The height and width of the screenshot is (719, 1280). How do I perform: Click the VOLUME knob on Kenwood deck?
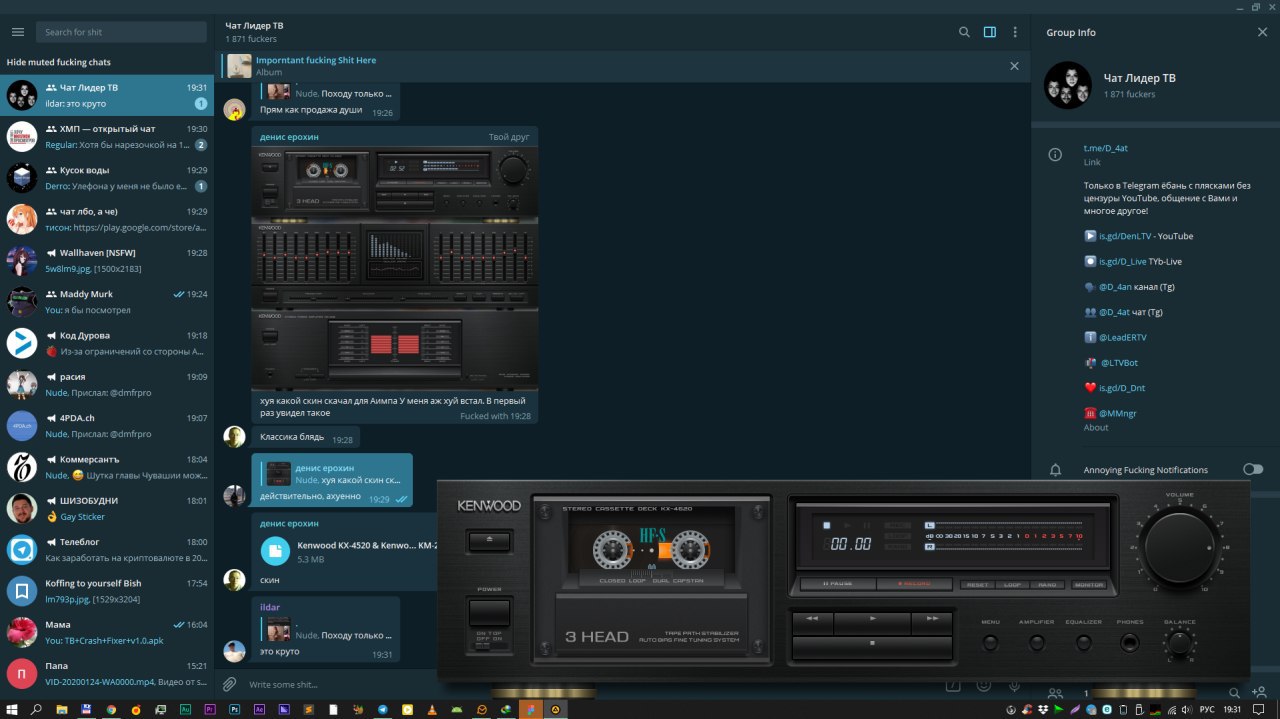(x=1179, y=545)
